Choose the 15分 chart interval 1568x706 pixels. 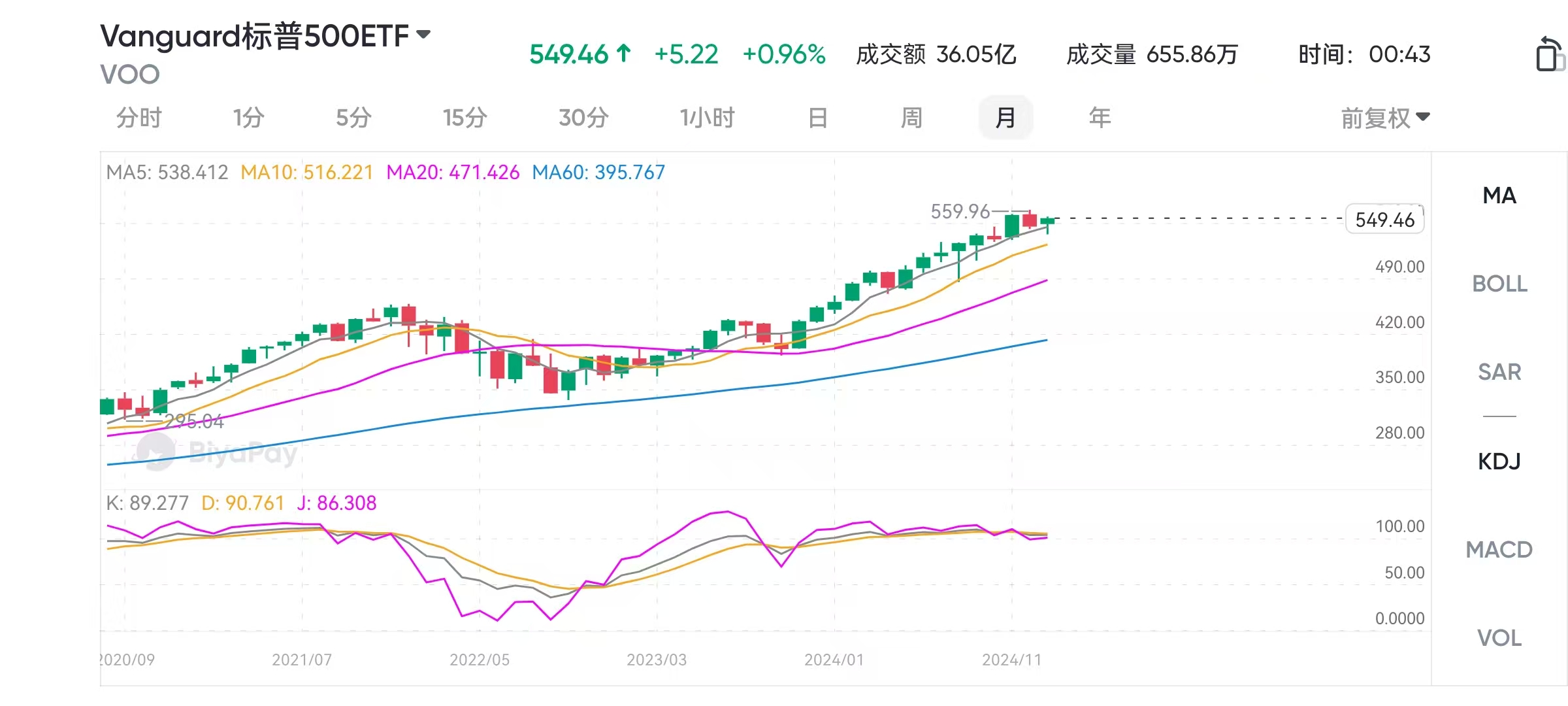click(x=465, y=118)
